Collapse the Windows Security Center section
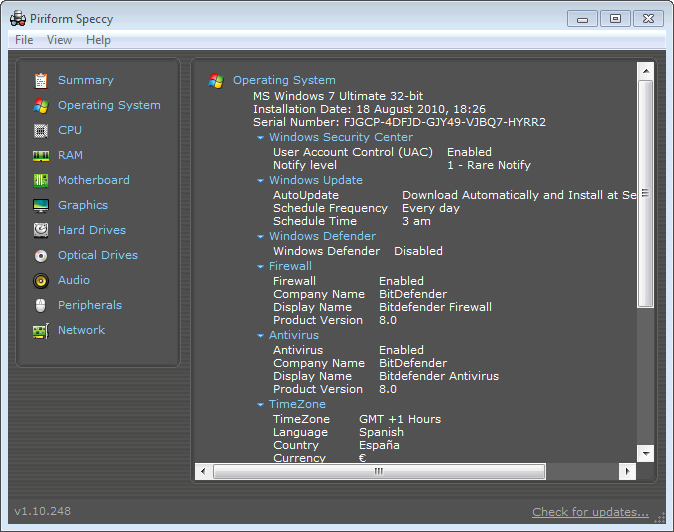This screenshot has height=532, width=674. click(x=260, y=138)
